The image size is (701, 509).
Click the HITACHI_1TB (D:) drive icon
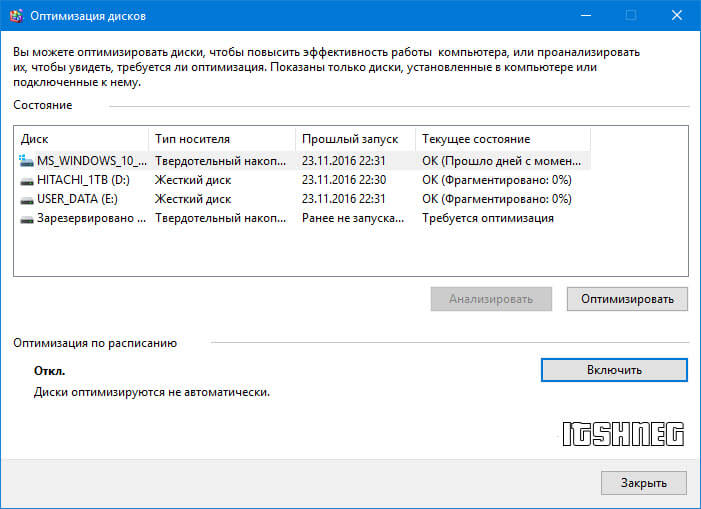click(26, 180)
